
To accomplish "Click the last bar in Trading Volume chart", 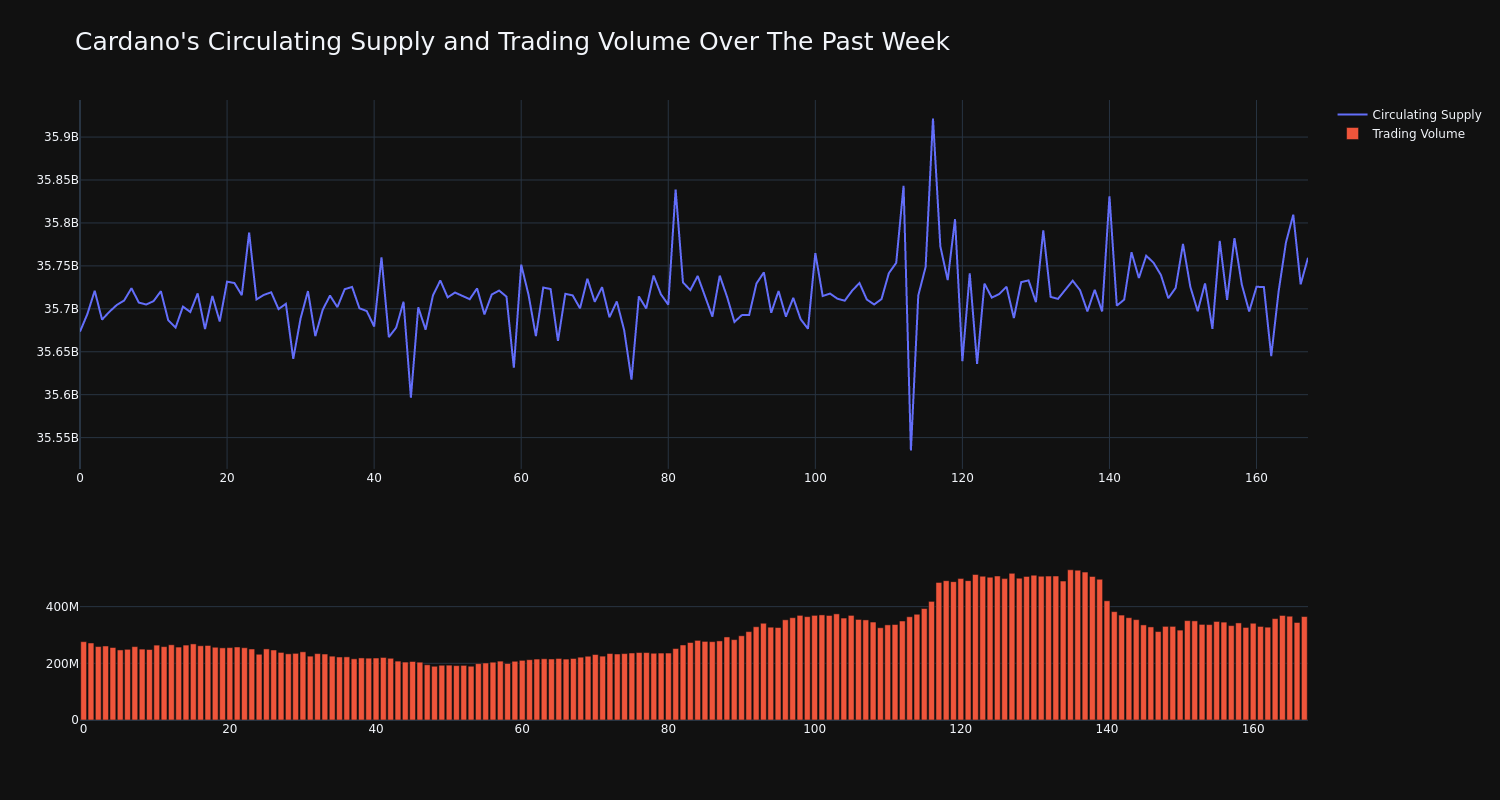I will (x=1304, y=668).
